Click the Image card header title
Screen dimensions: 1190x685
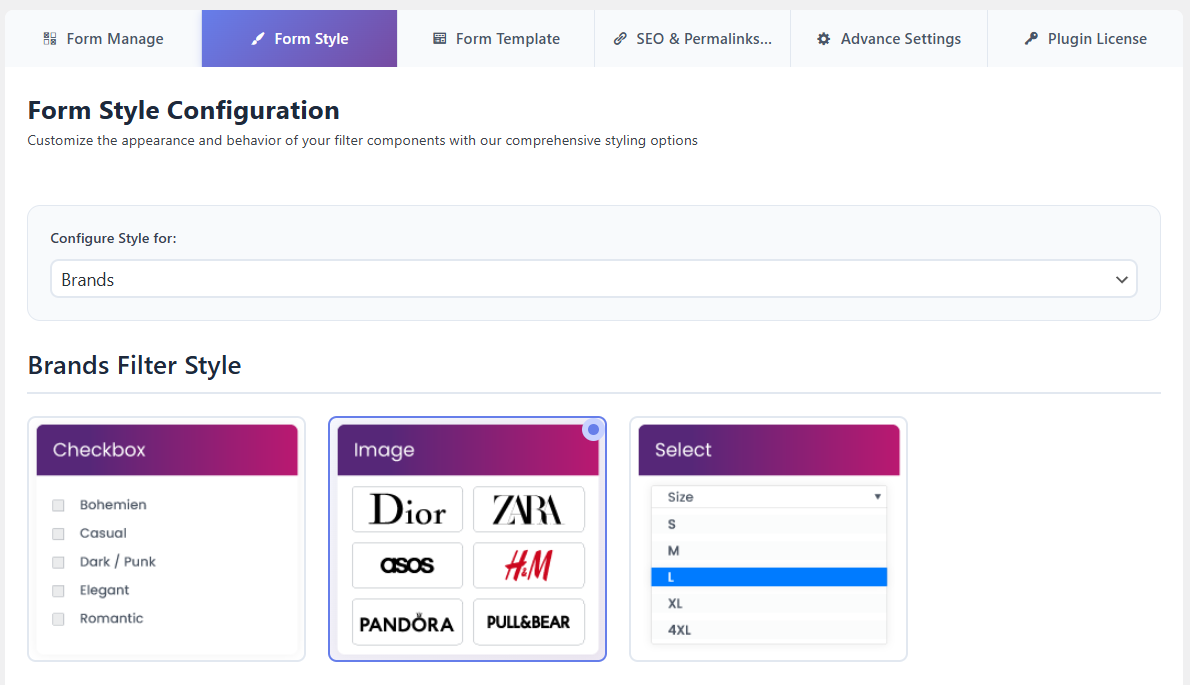(384, 450)
